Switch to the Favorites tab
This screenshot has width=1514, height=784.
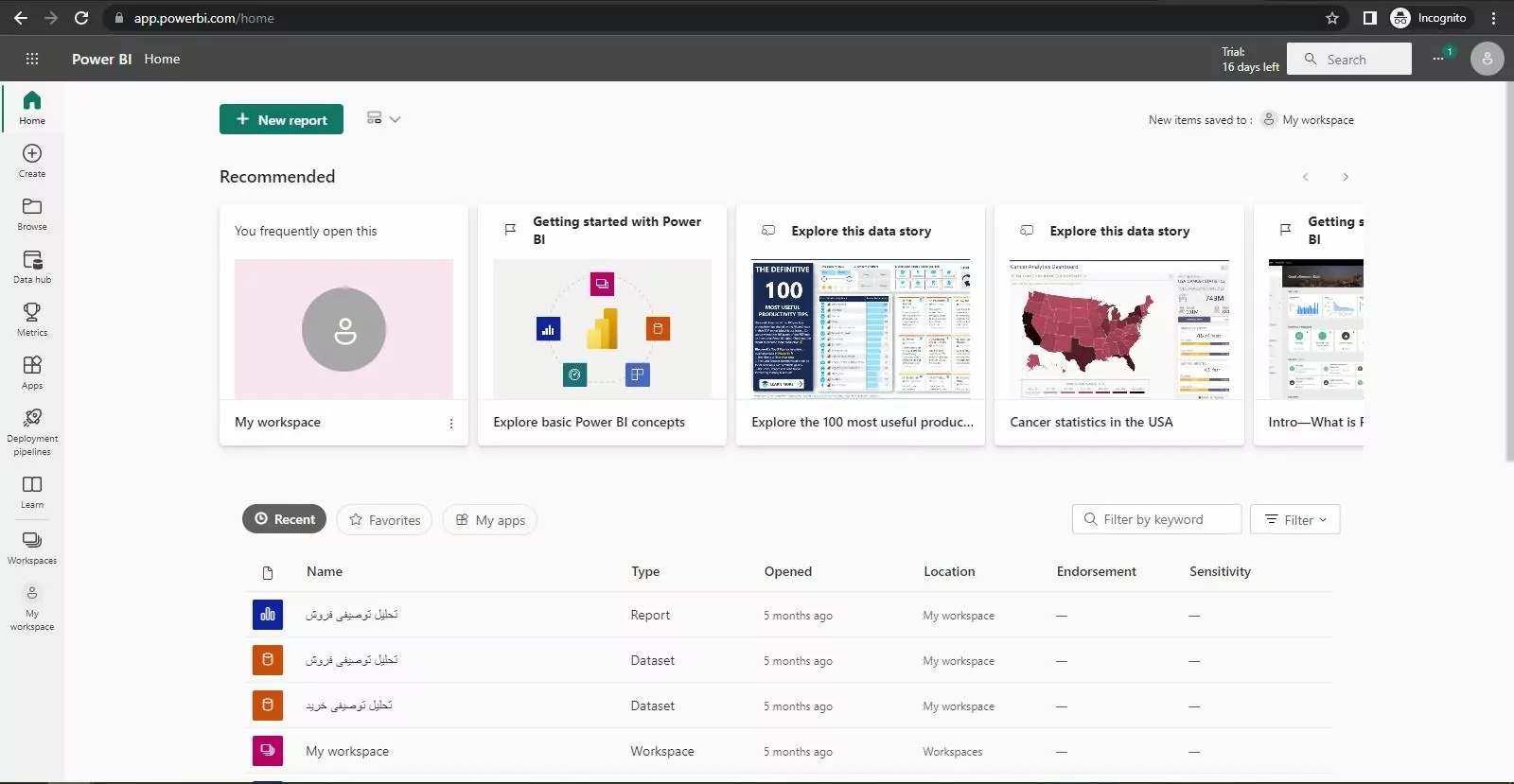tap(384, 520)
